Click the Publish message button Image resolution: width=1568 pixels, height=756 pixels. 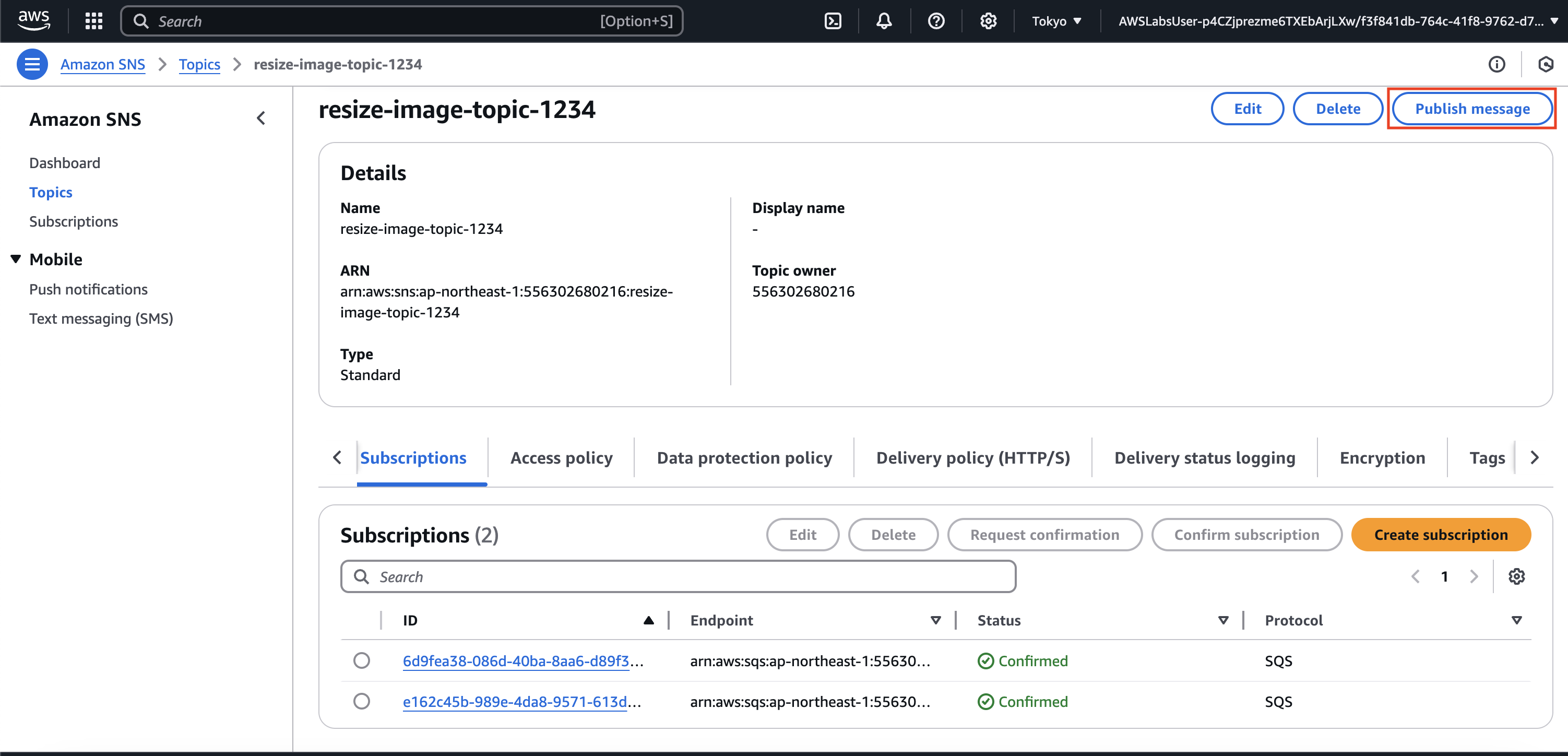(x=1471, y=109)
